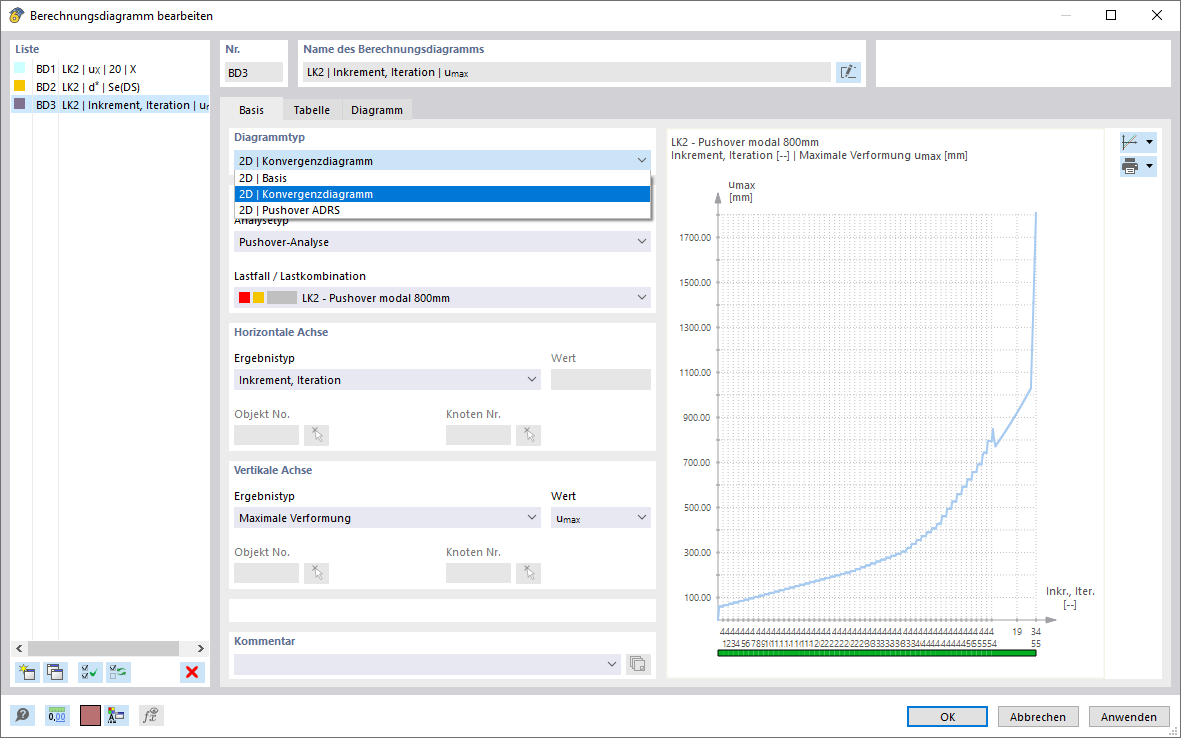Collapse the Diagrammtyp combo box

pos(642,160)
